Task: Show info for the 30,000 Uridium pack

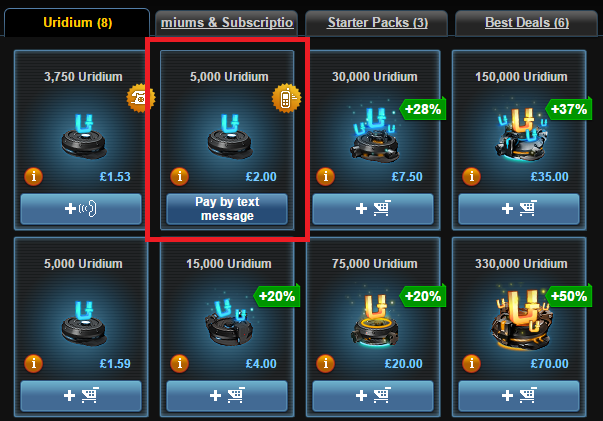Action: (x=325, y=176)
